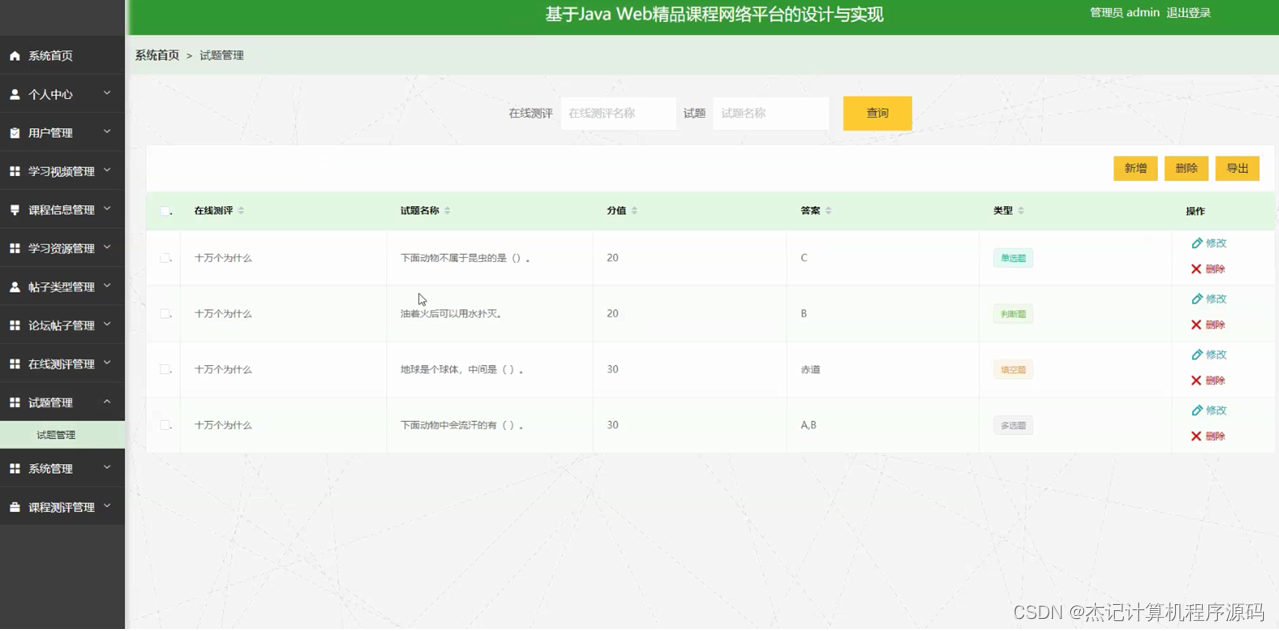Viewport: 1279px width, 631px height.
Task: Select the 试题管理 submenu item
Action: (62, 434)
